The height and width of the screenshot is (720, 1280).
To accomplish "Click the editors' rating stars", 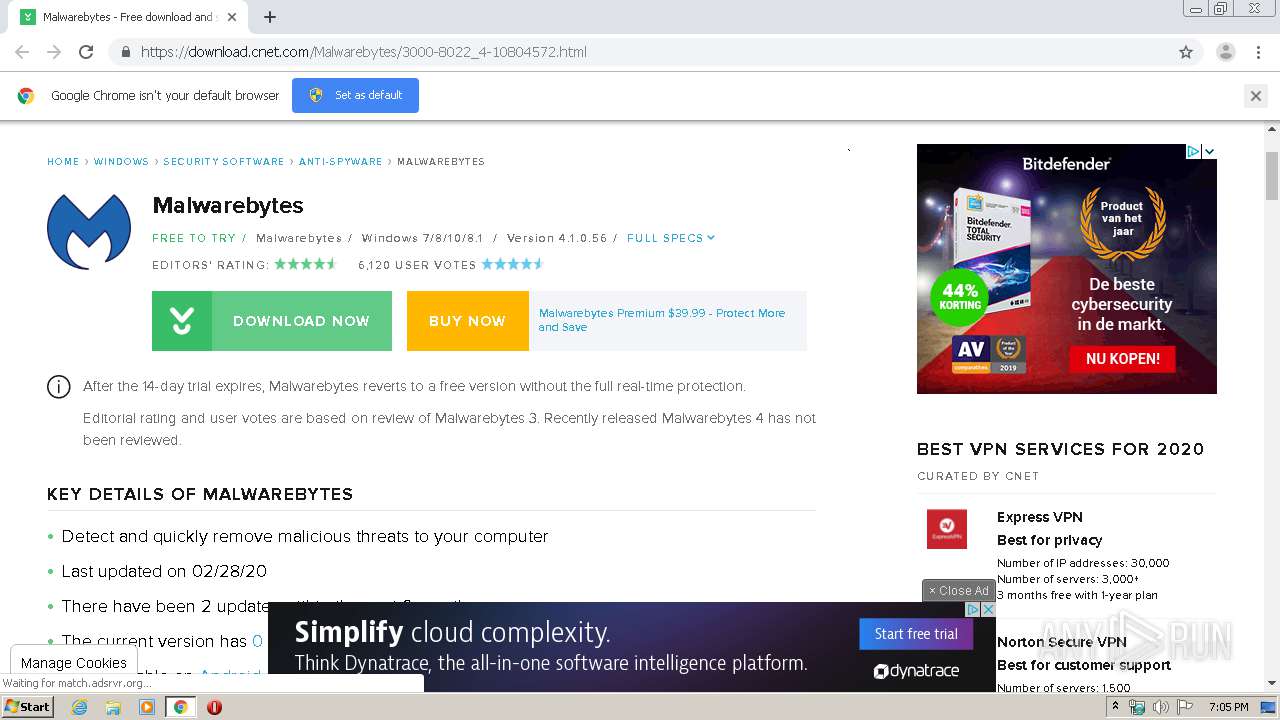I will tap(306, 264).
